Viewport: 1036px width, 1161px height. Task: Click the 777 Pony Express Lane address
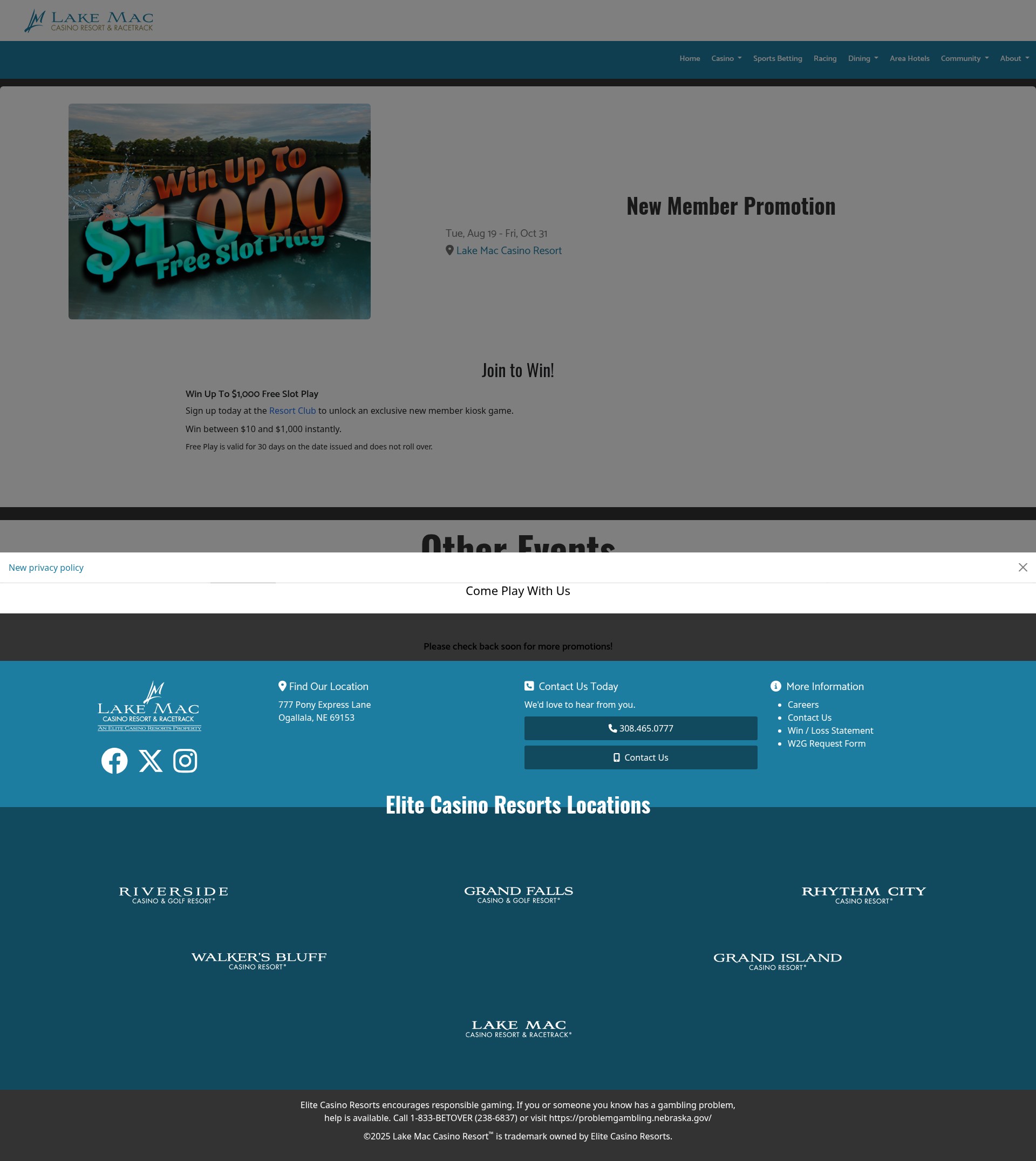point(324,705)
